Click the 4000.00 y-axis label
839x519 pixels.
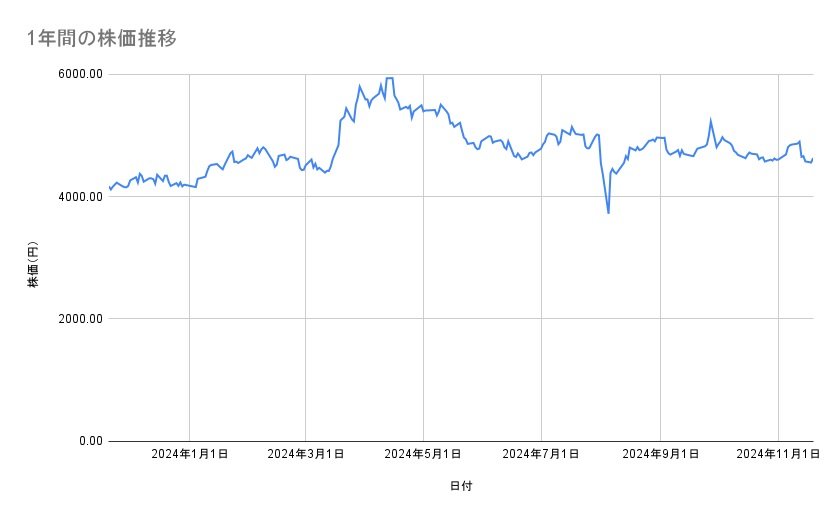tap(79, 197)
